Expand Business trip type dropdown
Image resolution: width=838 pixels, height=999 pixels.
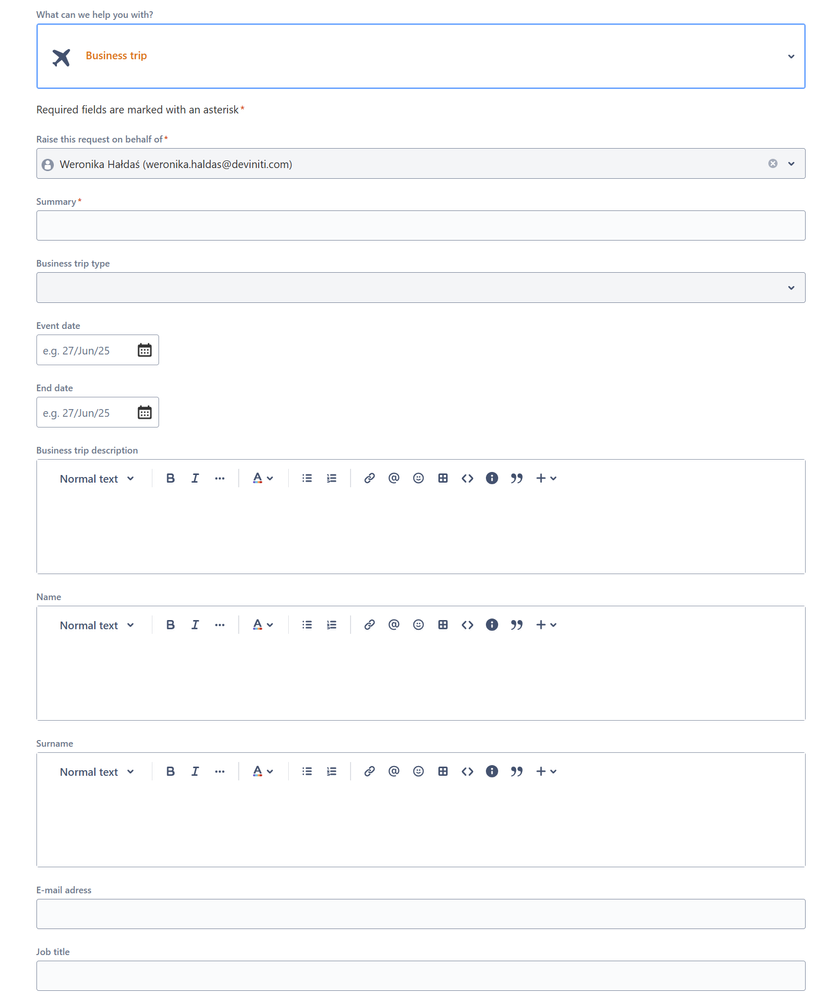click(x=421, y=287)
